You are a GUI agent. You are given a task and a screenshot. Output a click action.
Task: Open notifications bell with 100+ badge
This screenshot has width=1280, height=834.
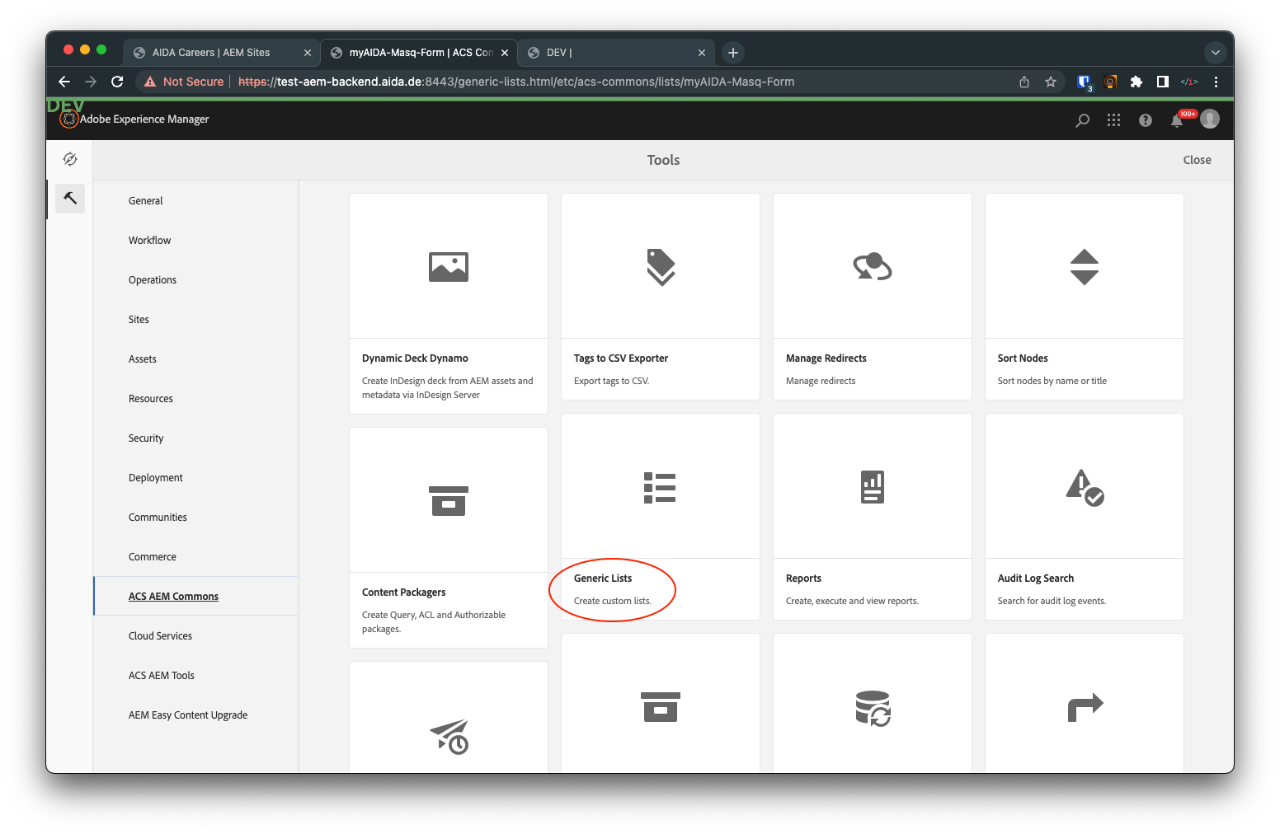tap(1177, 120)
